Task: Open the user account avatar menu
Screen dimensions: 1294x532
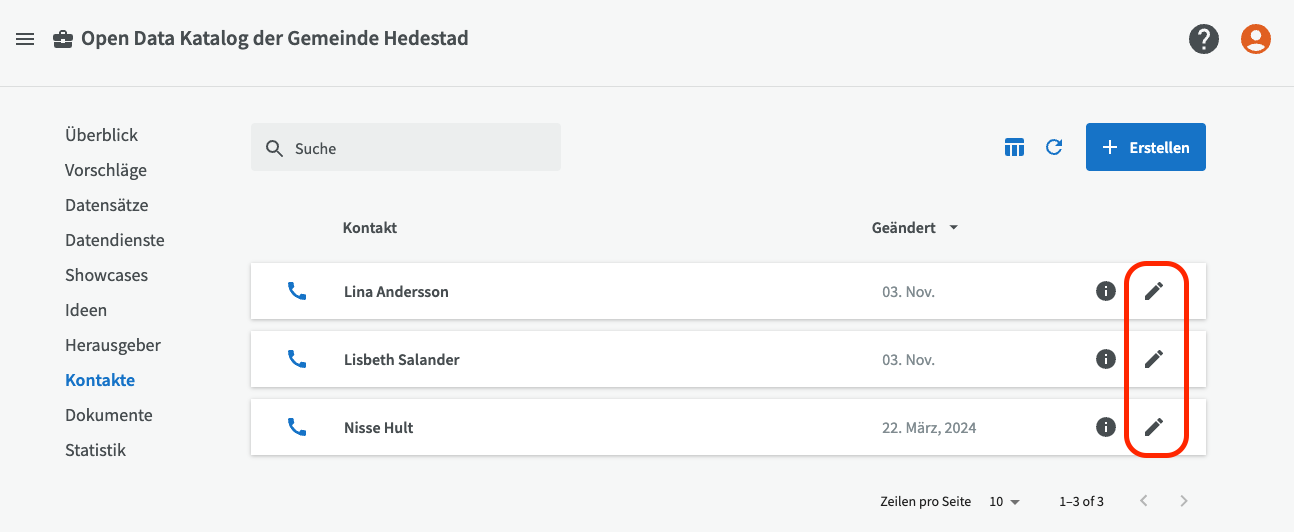Action: [1256, 39]
